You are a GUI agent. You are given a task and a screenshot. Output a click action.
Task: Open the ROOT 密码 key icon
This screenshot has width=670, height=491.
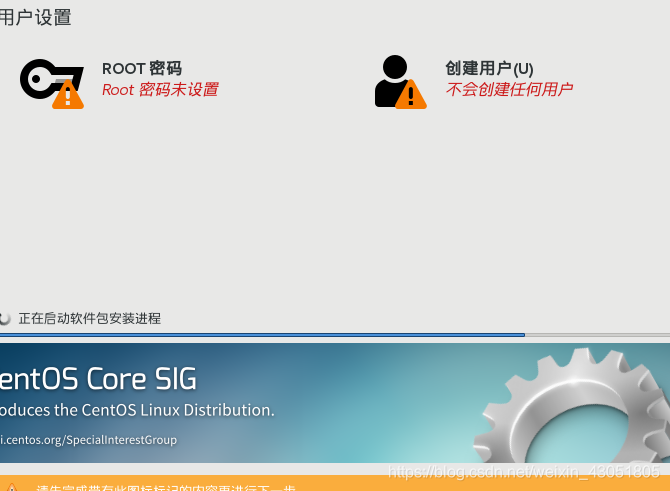[52, 83]
